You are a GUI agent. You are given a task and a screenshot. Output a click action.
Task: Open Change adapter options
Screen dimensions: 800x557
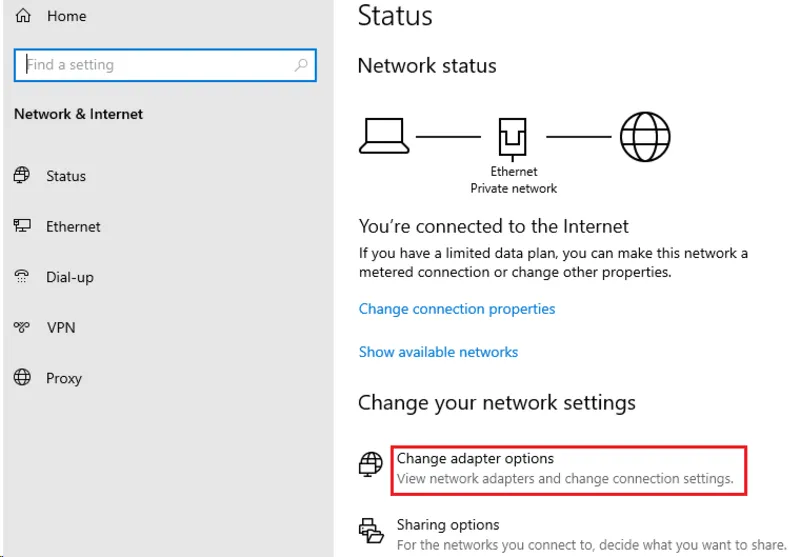pyautogui.click(x=475, y=459)
